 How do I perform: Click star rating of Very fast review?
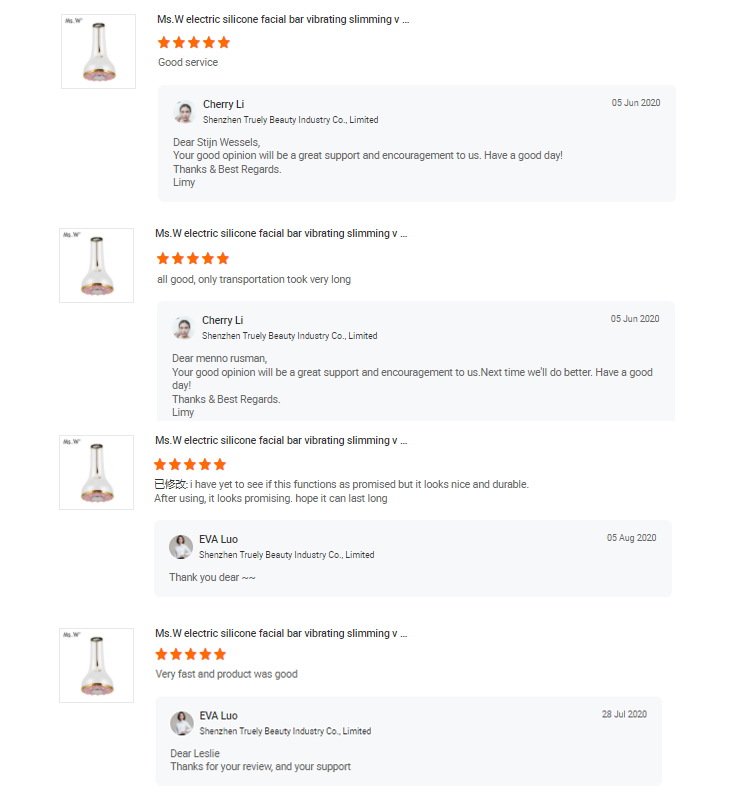coord(191,654)
